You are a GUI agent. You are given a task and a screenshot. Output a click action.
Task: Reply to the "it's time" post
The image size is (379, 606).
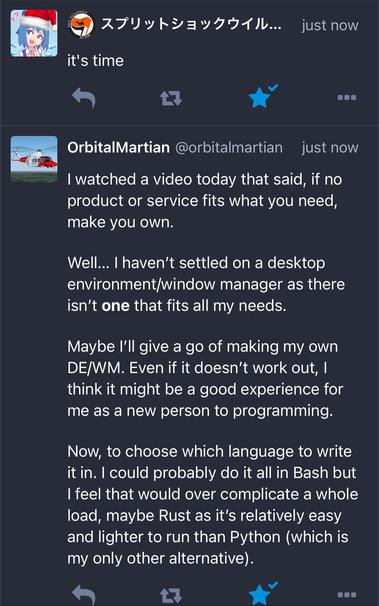(84, 98)
